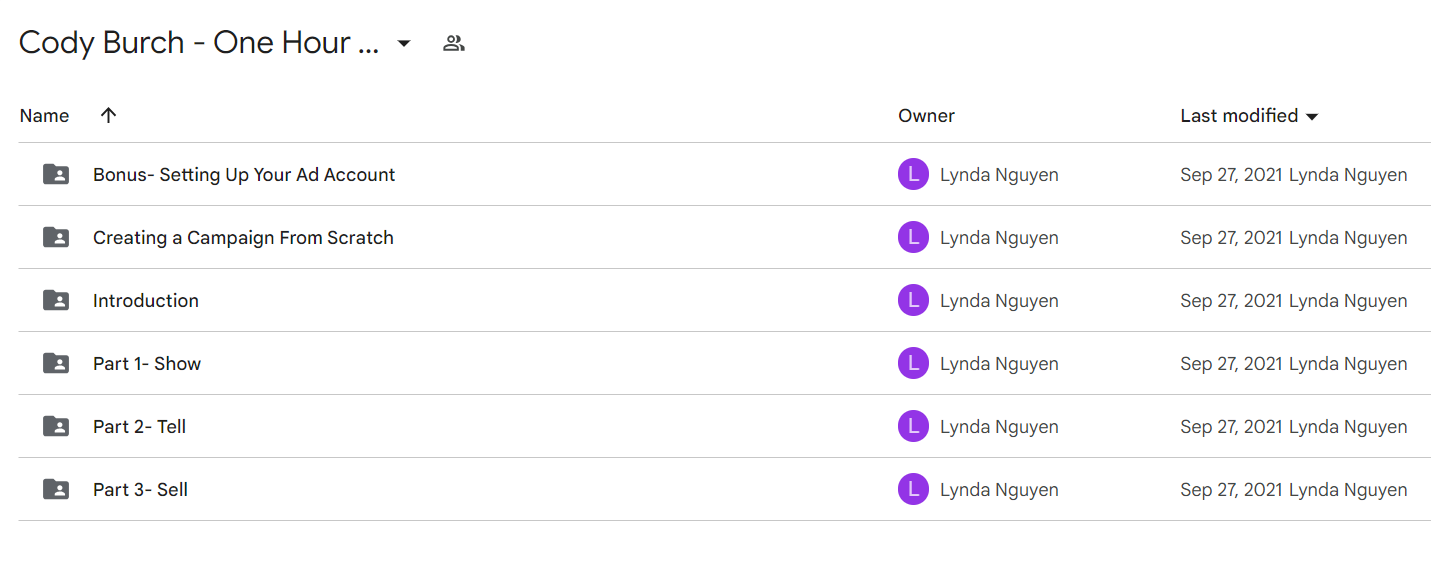
Task: Expand the Last modified sort dropdown
Action: [1312, 116]
